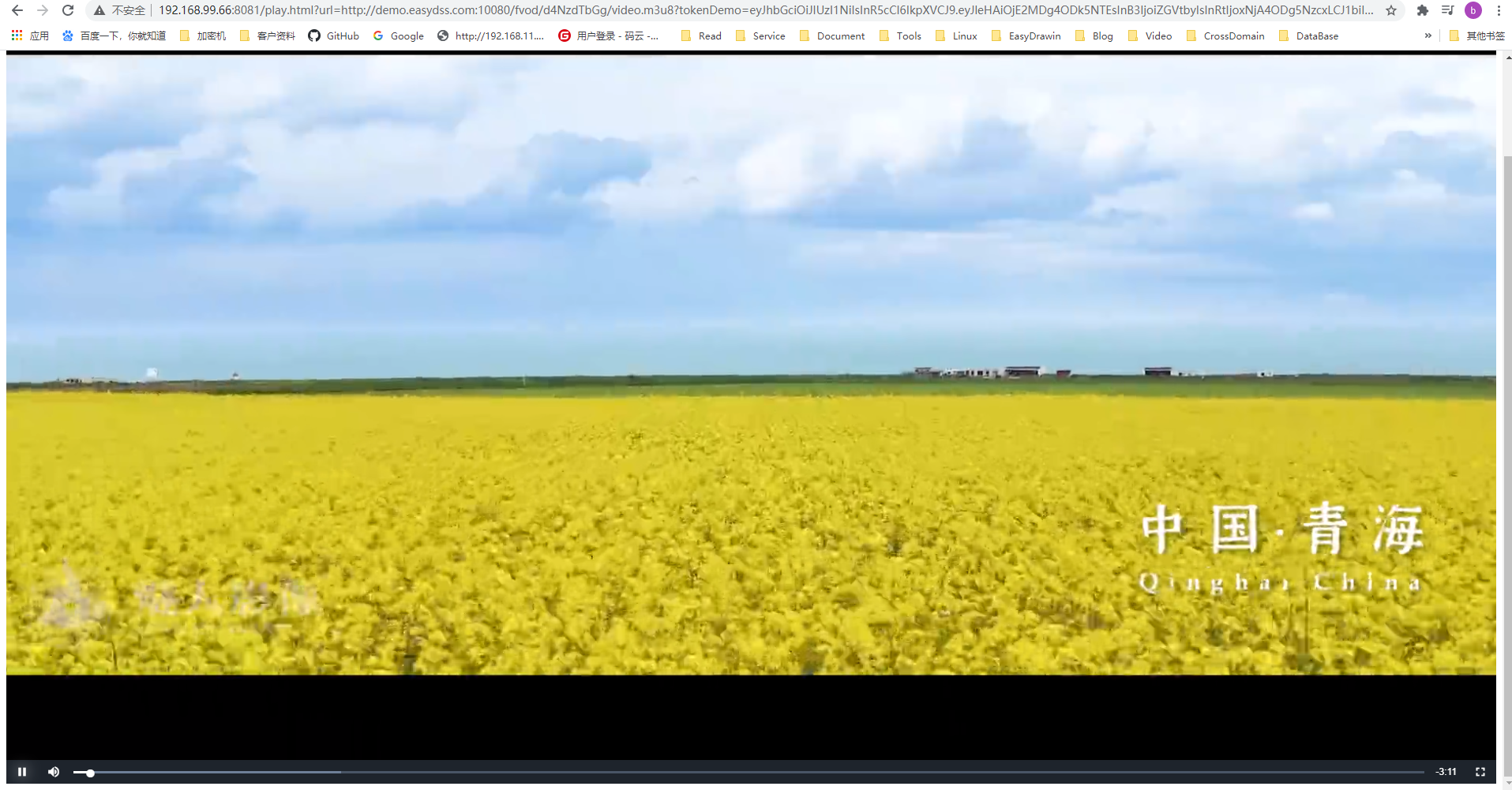The image size is (1512, 790).
Task: Reload the current page
Action: [x=68, y=10]
